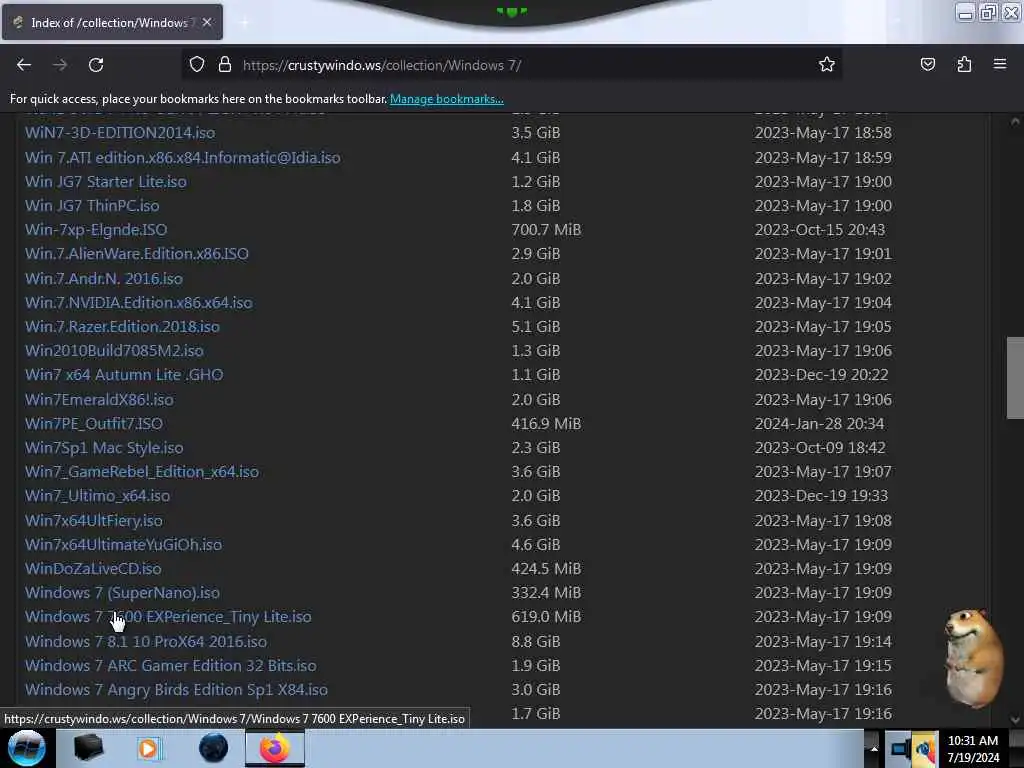Select the 332.4 MiB size value
This screenshot has height=768, width=1024.
546,593
